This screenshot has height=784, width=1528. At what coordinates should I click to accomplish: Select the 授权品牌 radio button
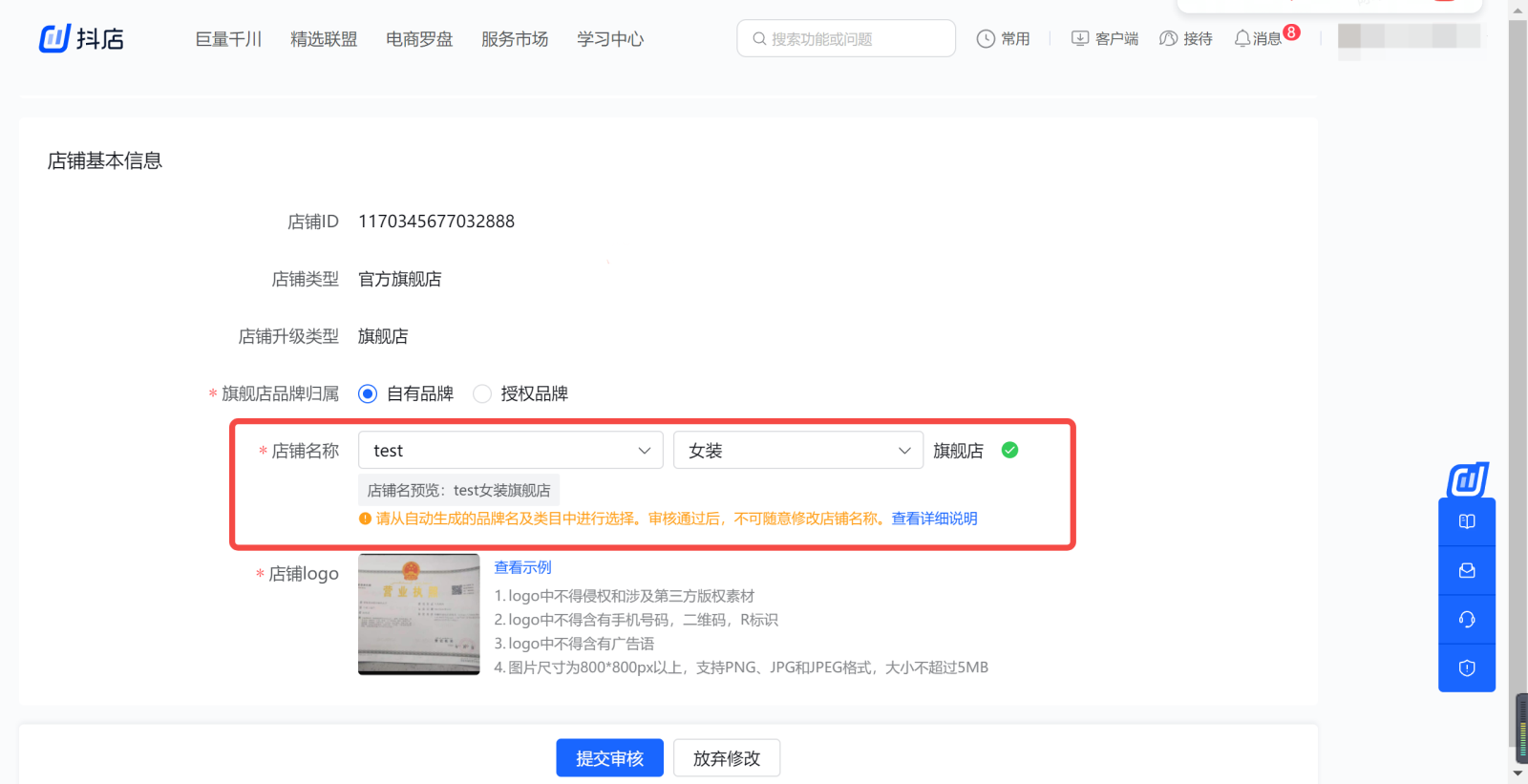(x=482, y=393)
